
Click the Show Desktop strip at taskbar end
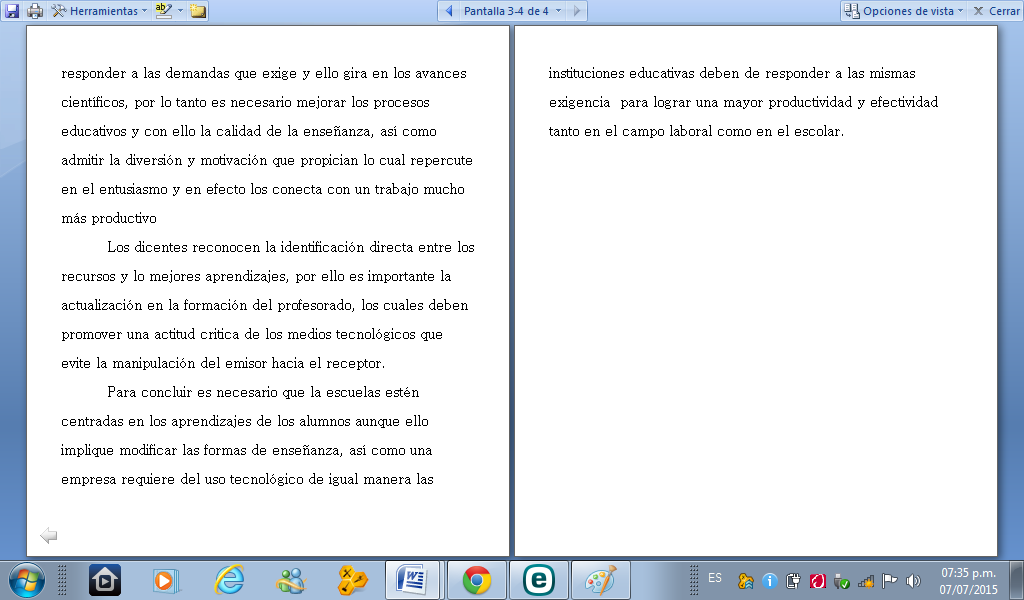point(1016,580)
